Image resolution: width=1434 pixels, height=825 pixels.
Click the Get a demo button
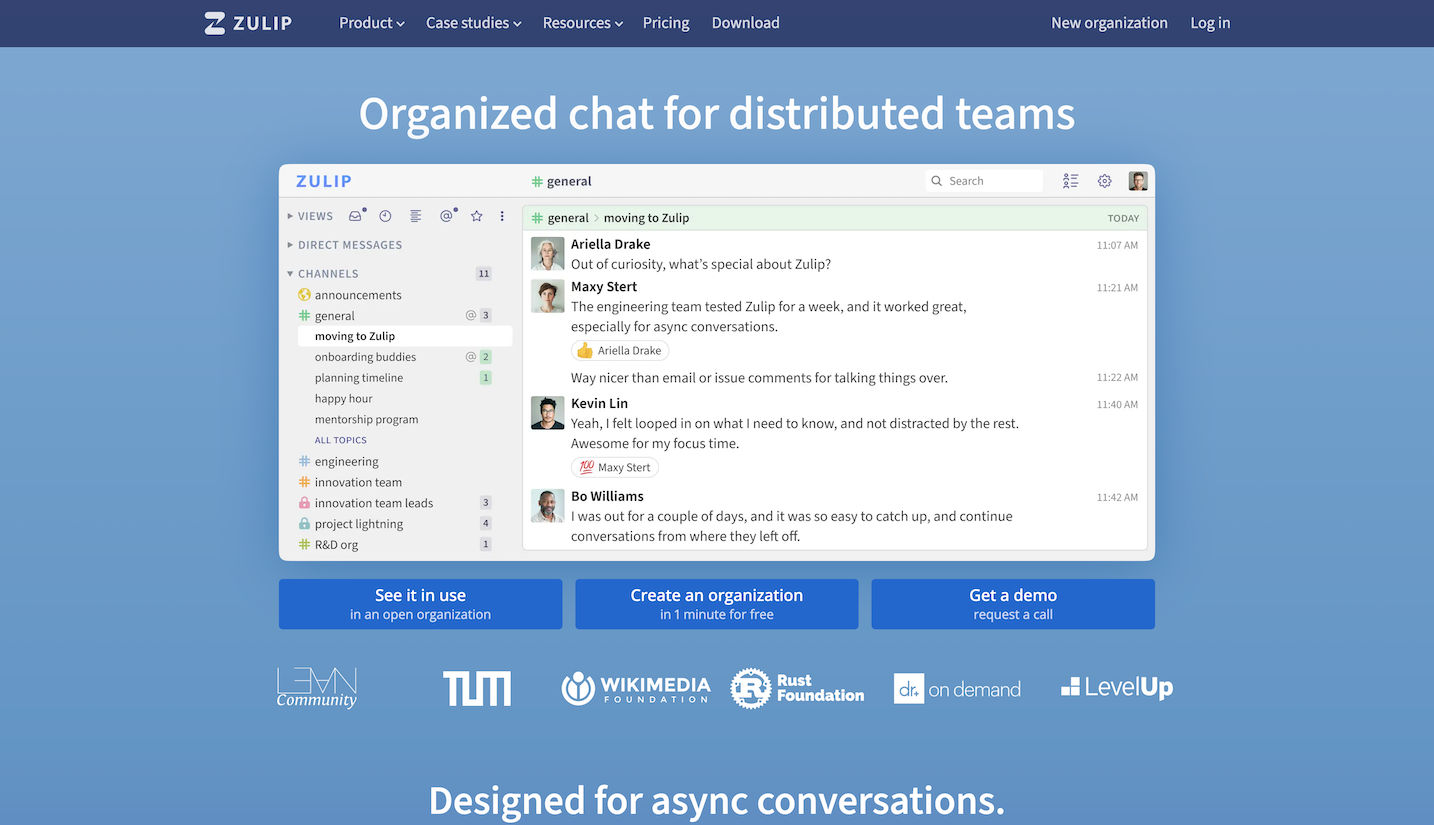click(1013, 604)
